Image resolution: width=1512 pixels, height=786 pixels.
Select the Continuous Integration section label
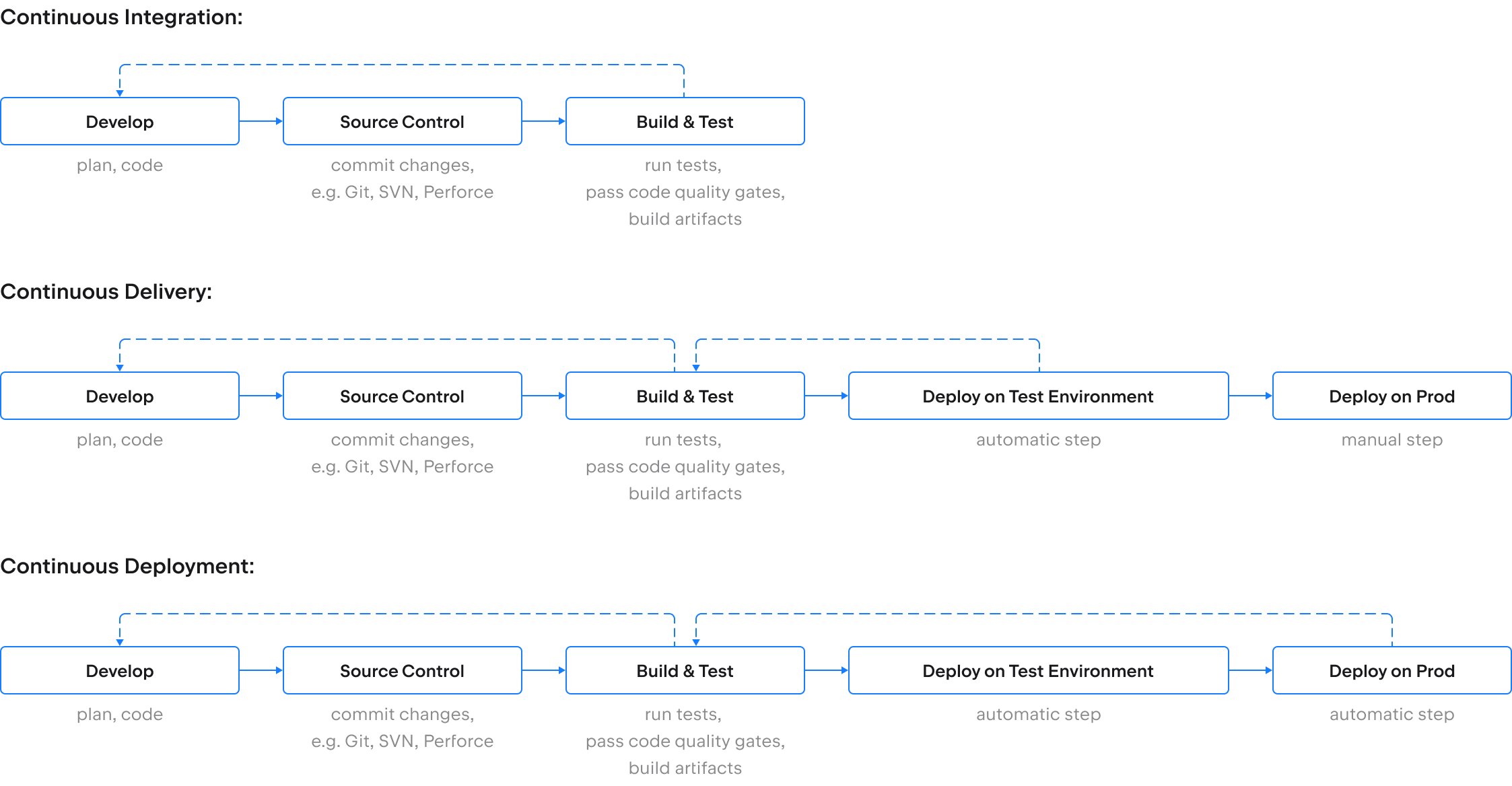pyautogui.click(x=107, y=13)
